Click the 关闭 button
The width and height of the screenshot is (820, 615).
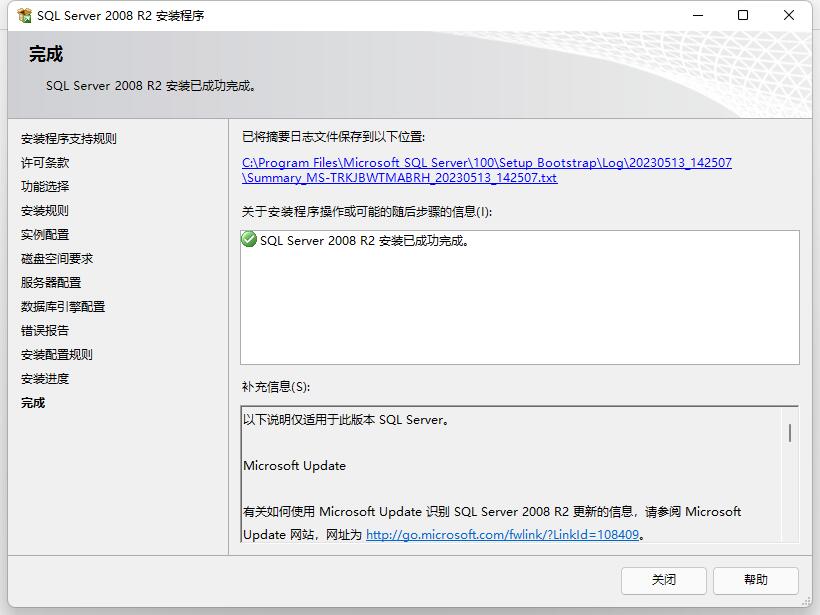[664, 580]
